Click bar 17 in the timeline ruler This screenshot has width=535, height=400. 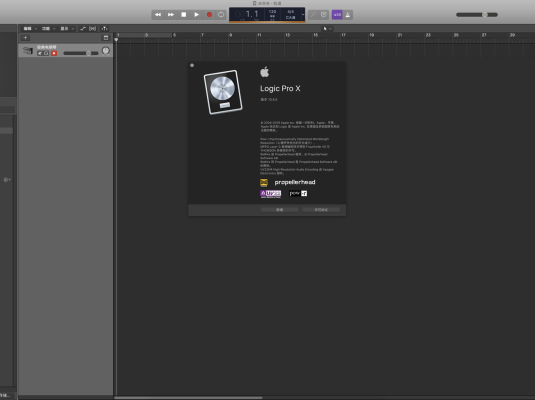pos(343,35)
